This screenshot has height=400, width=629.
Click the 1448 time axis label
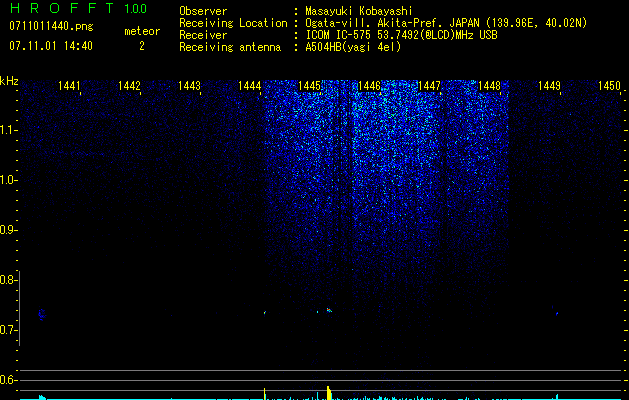[489, 86]
